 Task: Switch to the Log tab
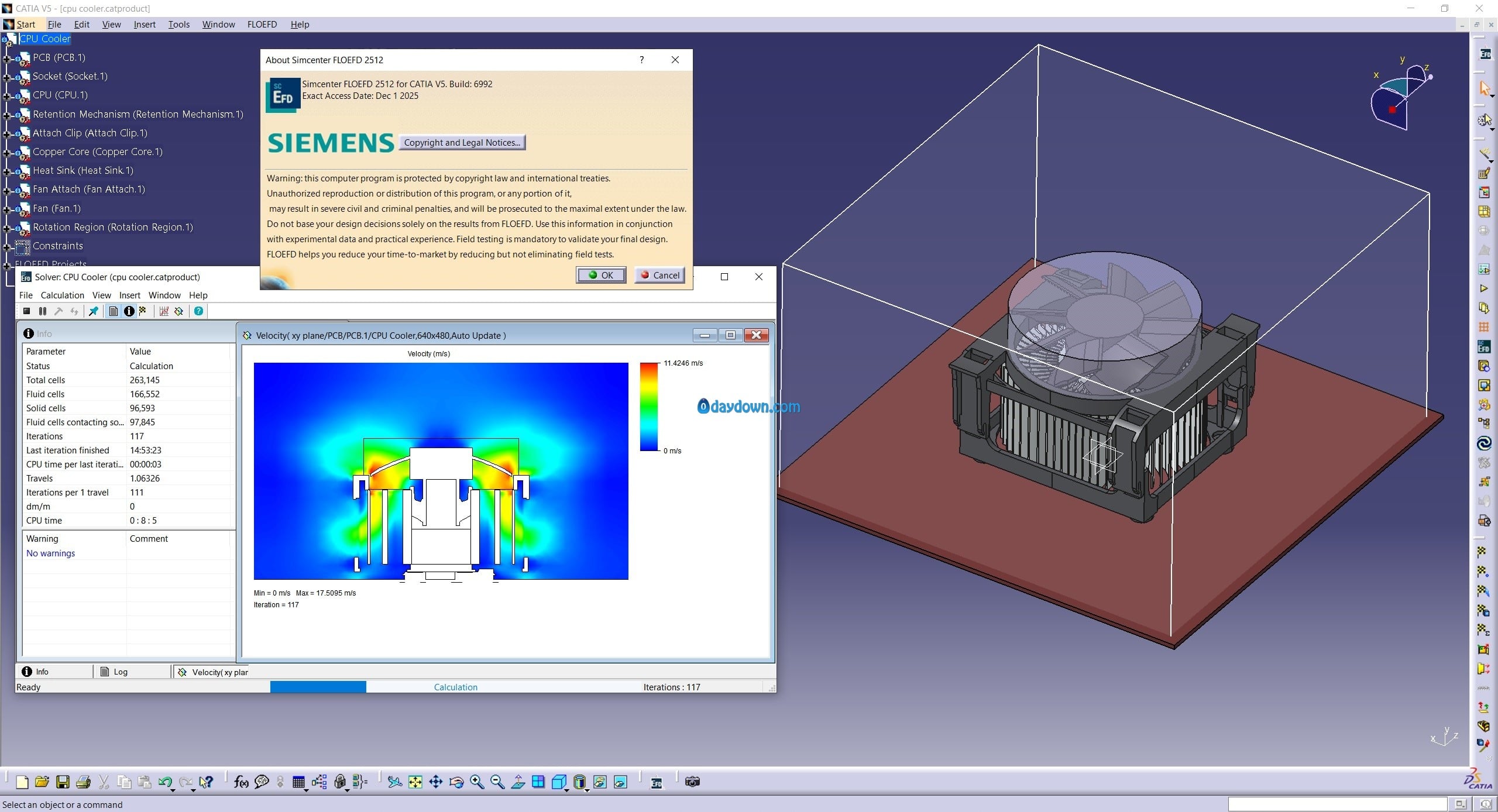click(x=114, y=672)
